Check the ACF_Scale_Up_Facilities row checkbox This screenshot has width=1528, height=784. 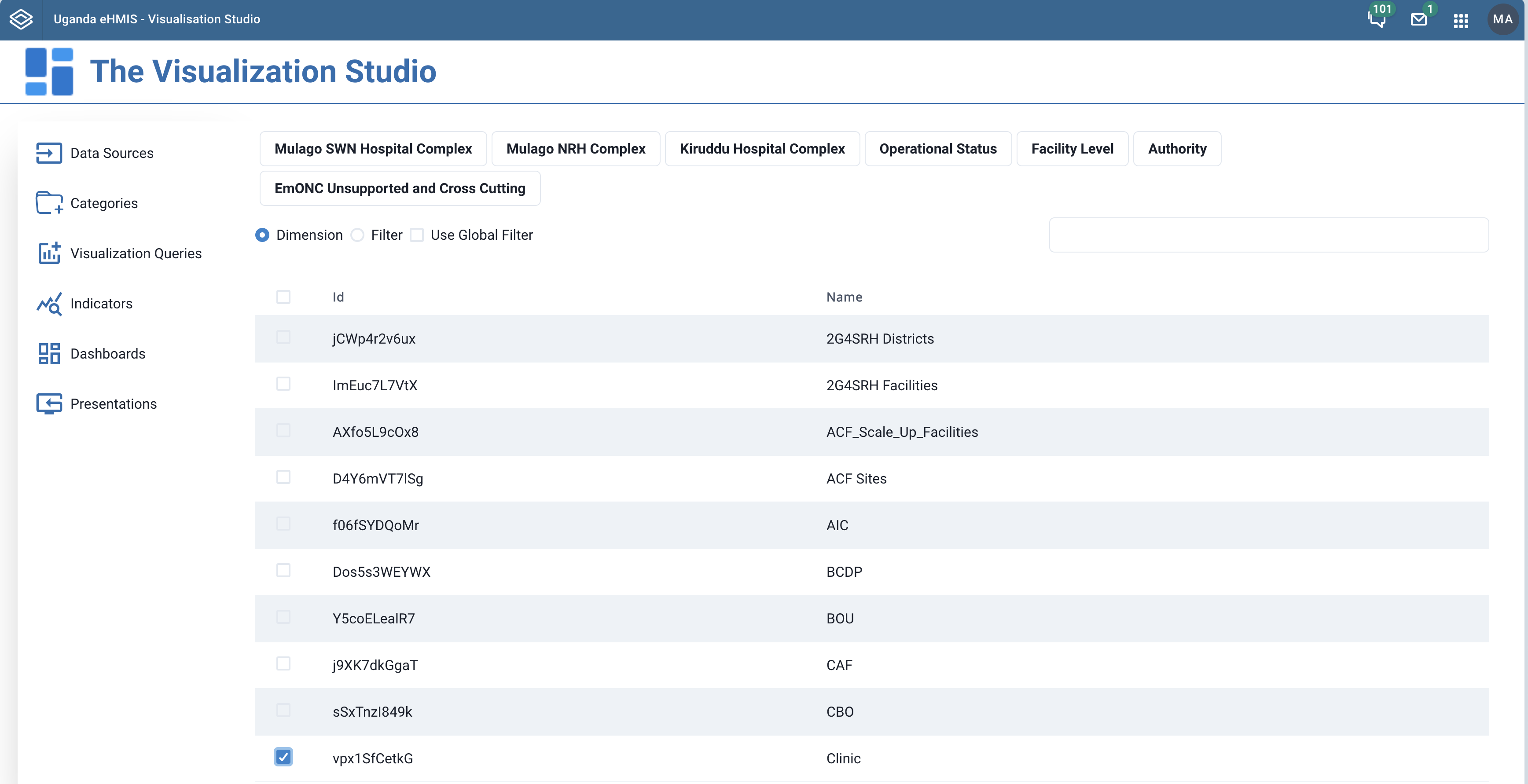click(283, 431)
